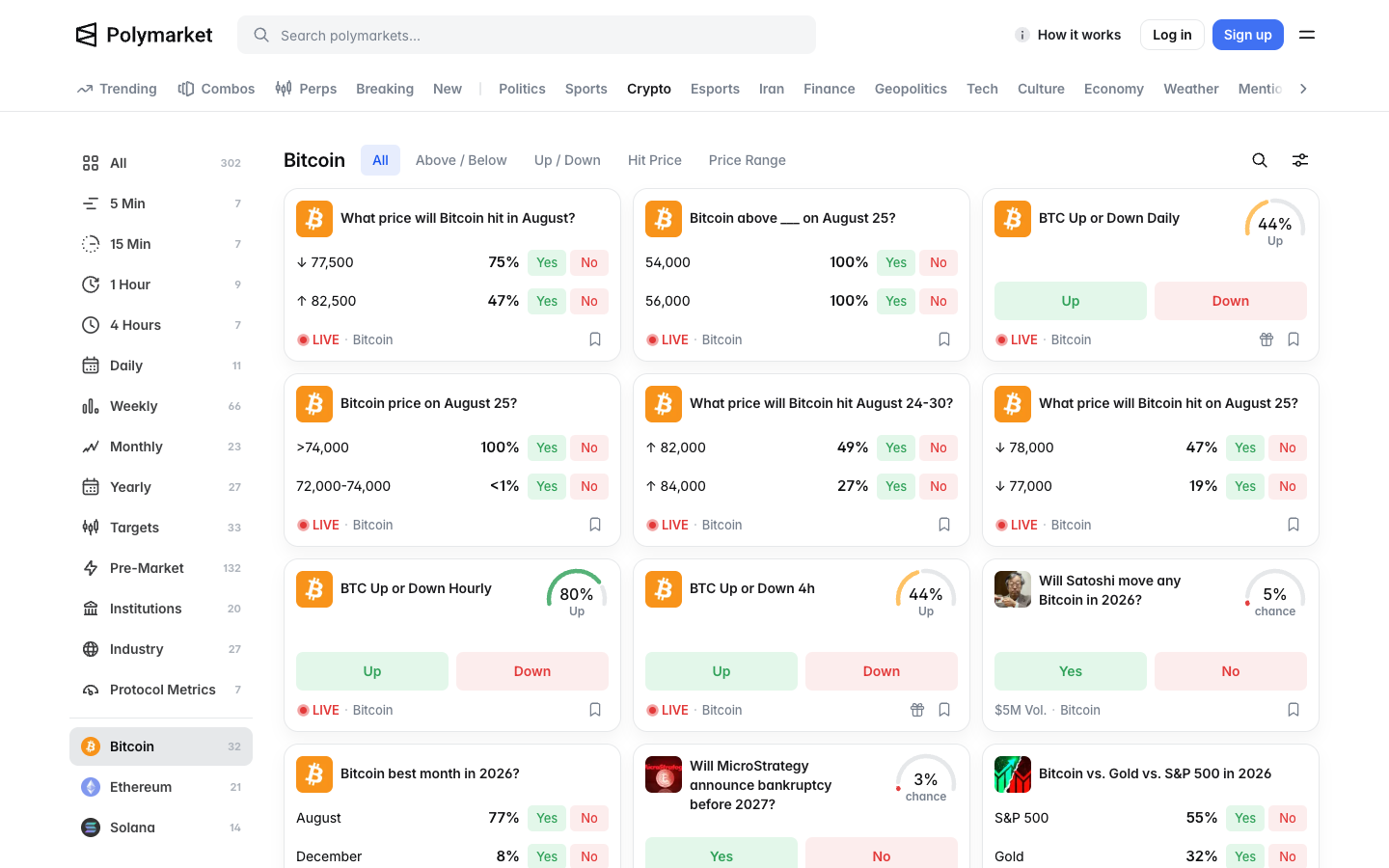
Task: Click the 80% Up gauge on Hourly market
Action: tap(577, 592)
